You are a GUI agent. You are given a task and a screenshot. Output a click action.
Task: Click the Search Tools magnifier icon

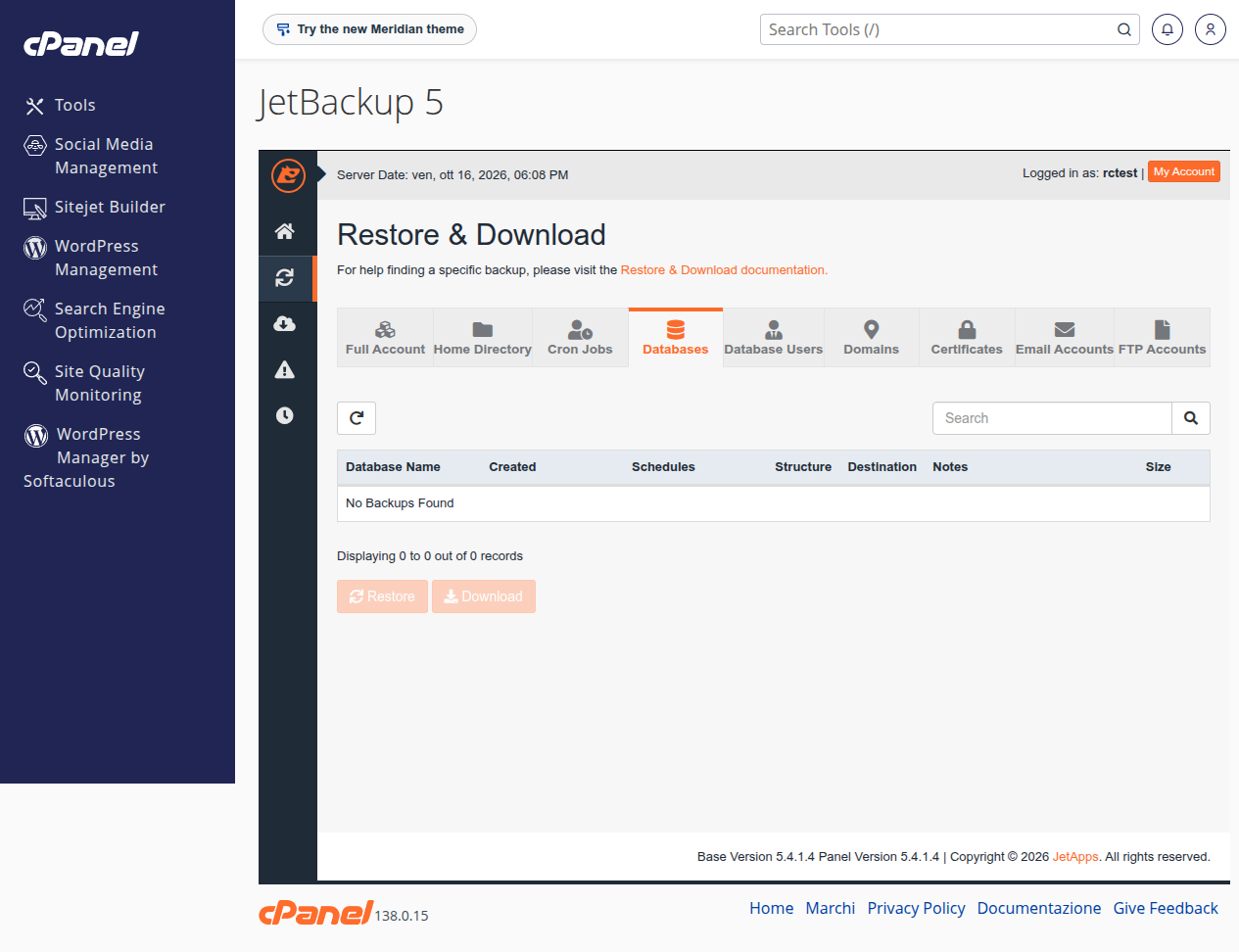coord(1124,29)
